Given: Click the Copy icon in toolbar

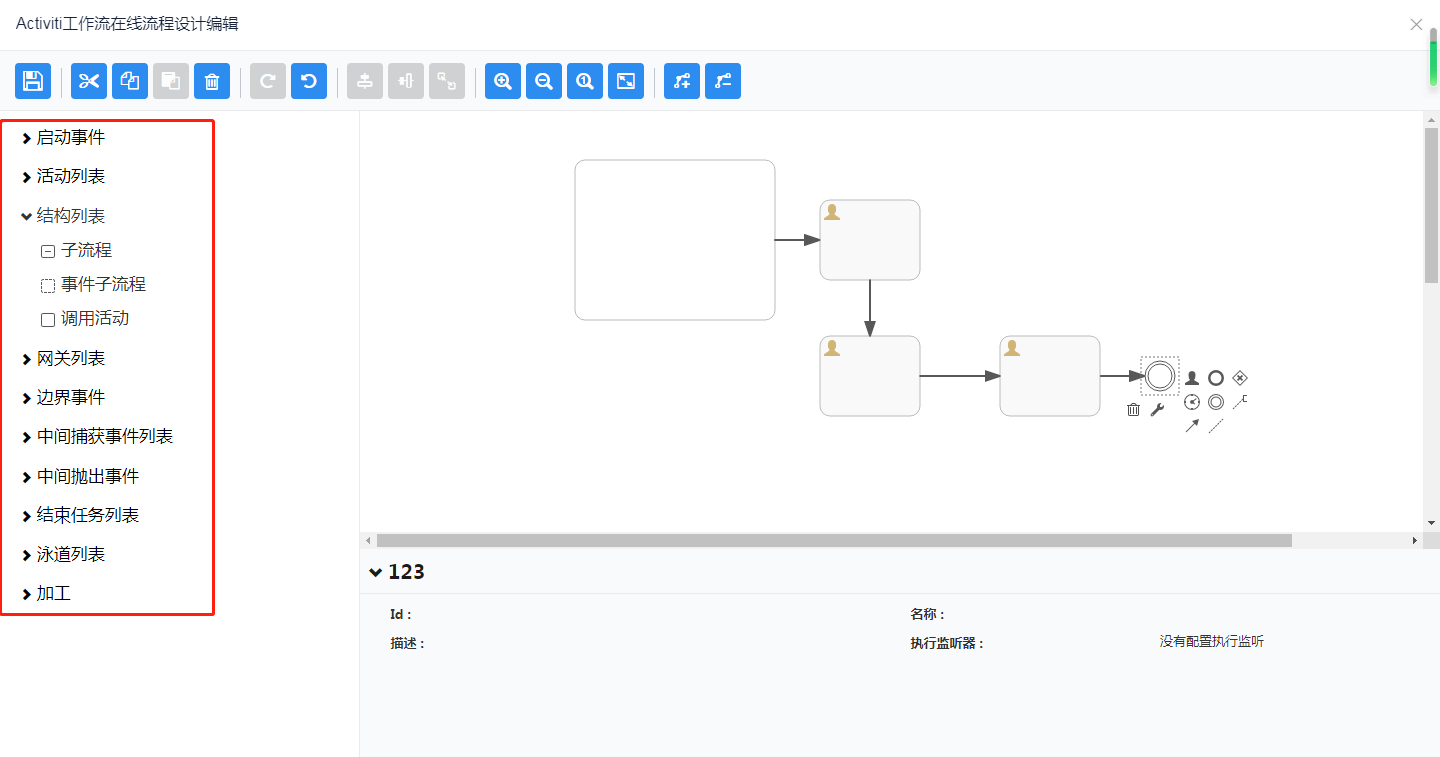Looking at the screenshot, I should click(x=130, y=81).
